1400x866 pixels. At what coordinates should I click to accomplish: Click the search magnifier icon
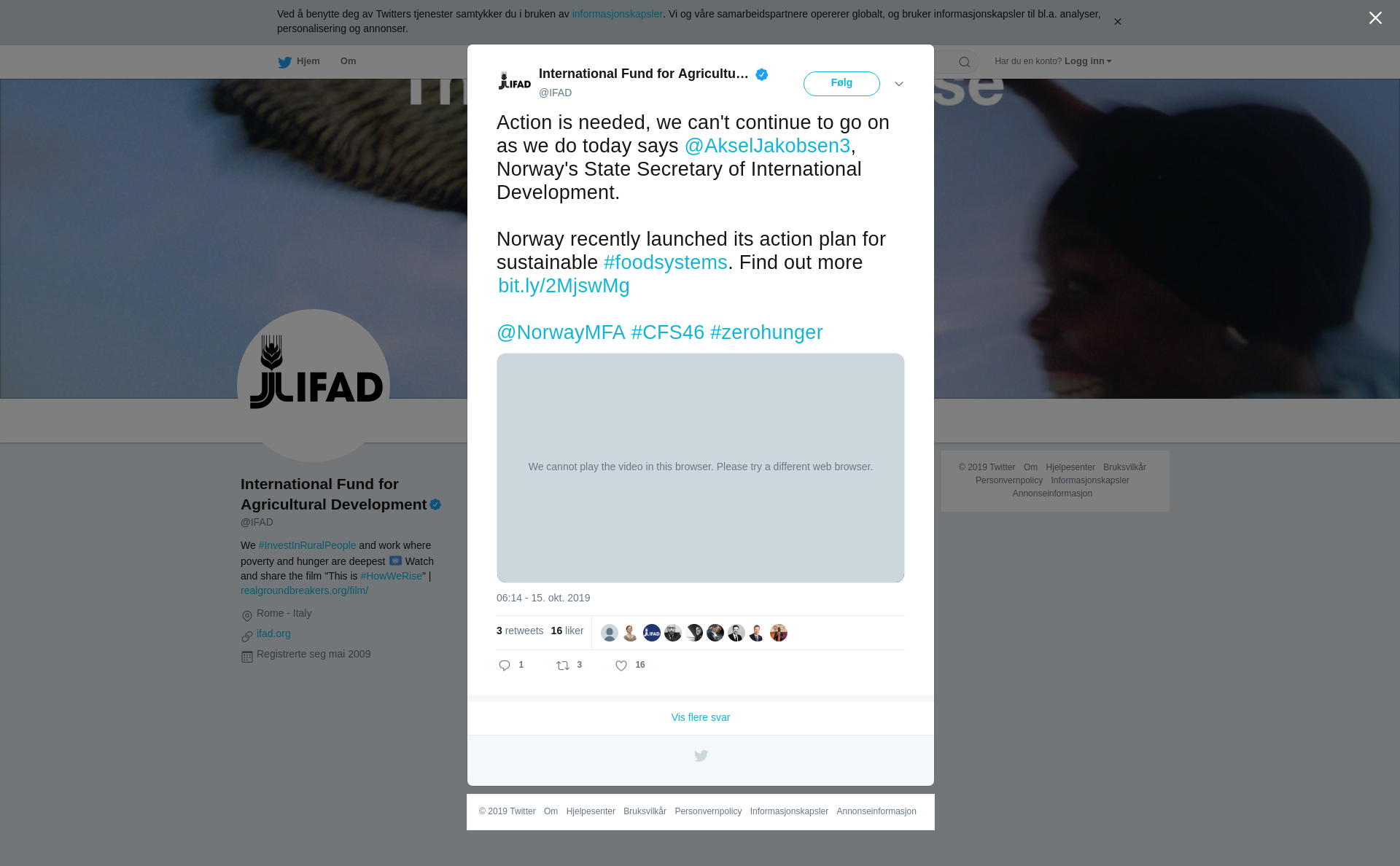(965, 62)
